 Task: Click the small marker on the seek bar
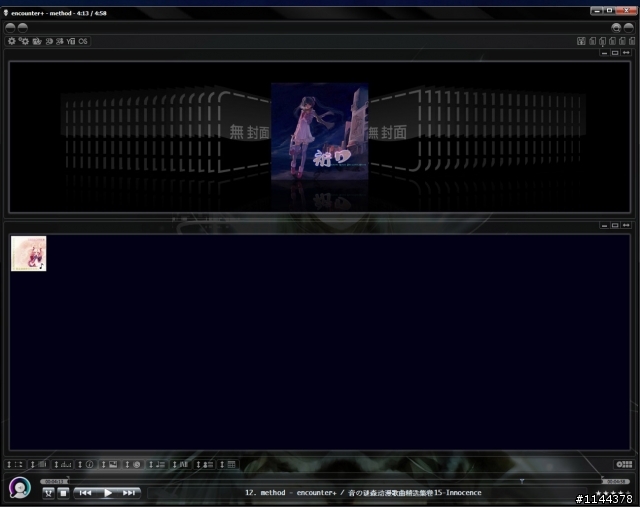tap(522, 481)
